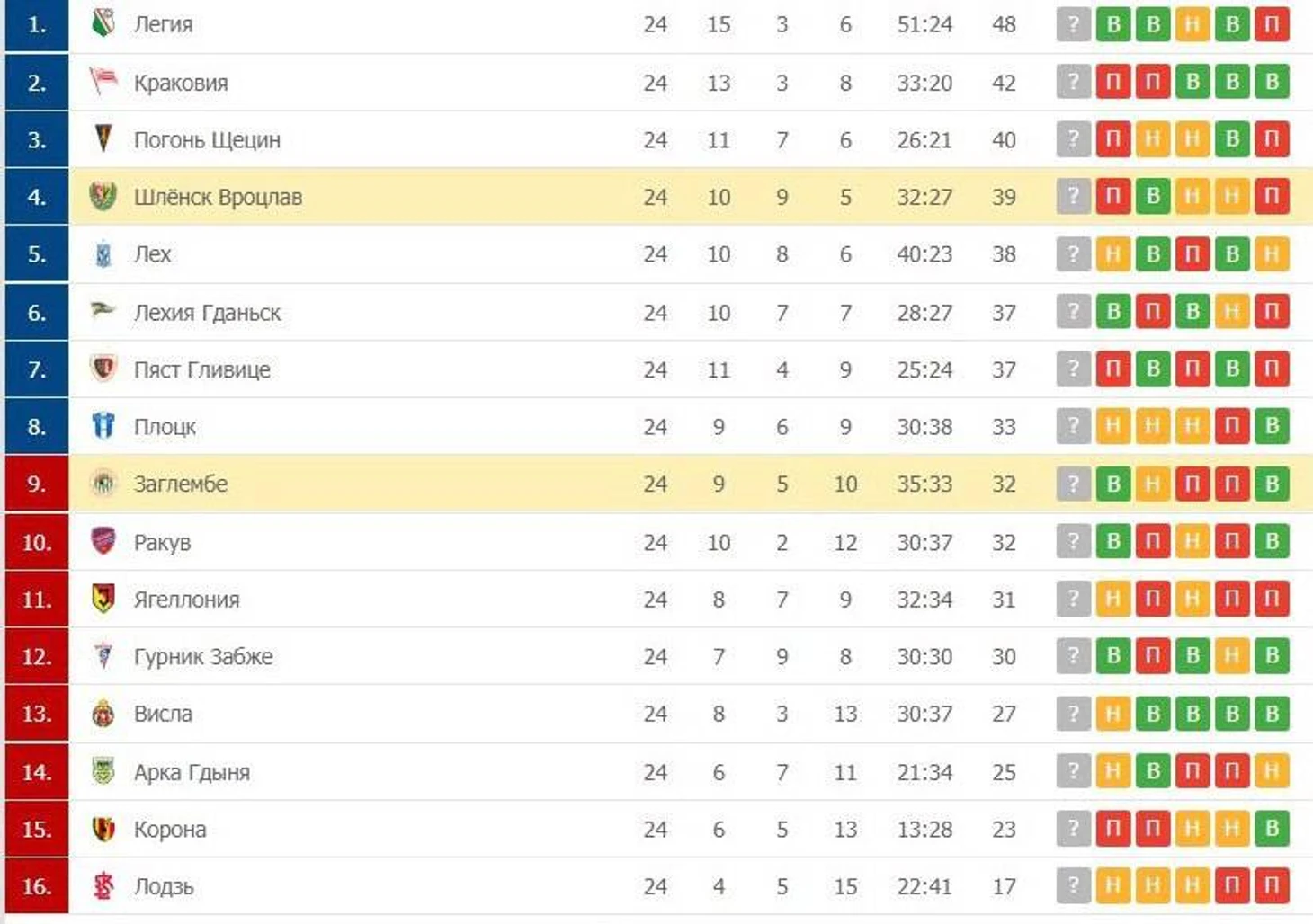Open the Płock club crest icon
This screenshot has width=1313, height=924.
[x=103, y=426]
